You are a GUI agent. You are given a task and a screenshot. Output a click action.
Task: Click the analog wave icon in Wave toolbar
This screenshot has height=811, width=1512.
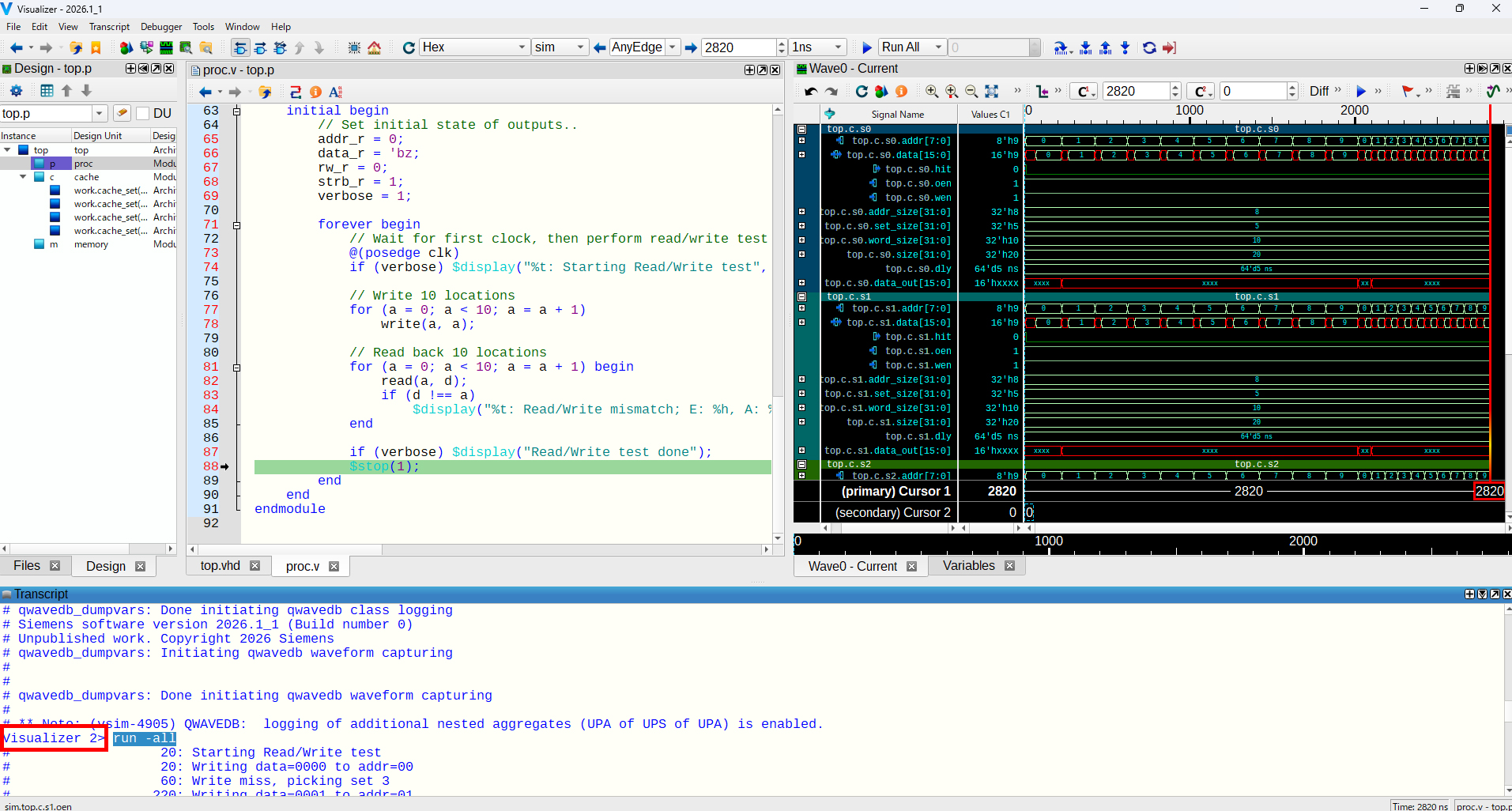(x=1493, y=91)
